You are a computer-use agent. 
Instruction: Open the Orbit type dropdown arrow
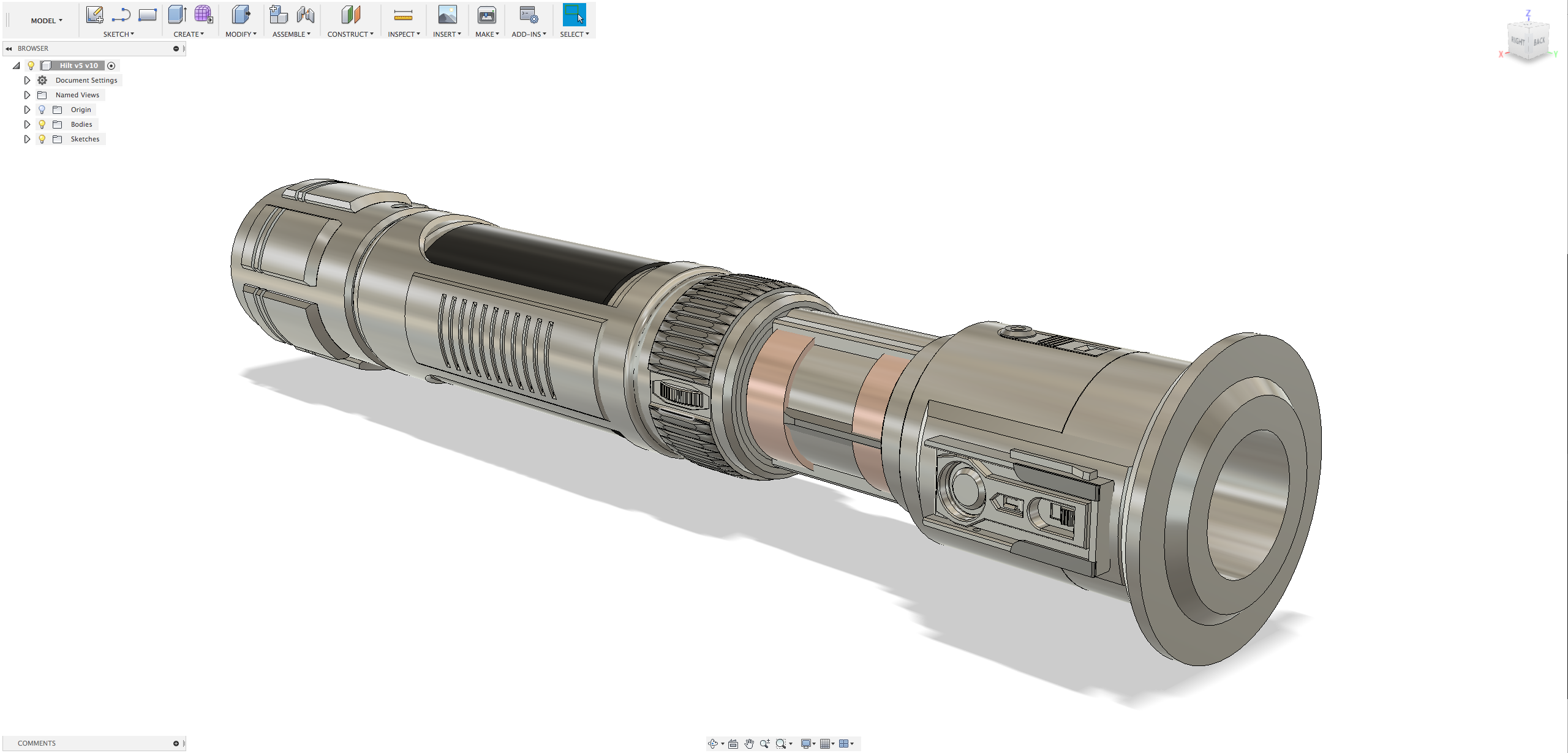[x=723, y=744]
